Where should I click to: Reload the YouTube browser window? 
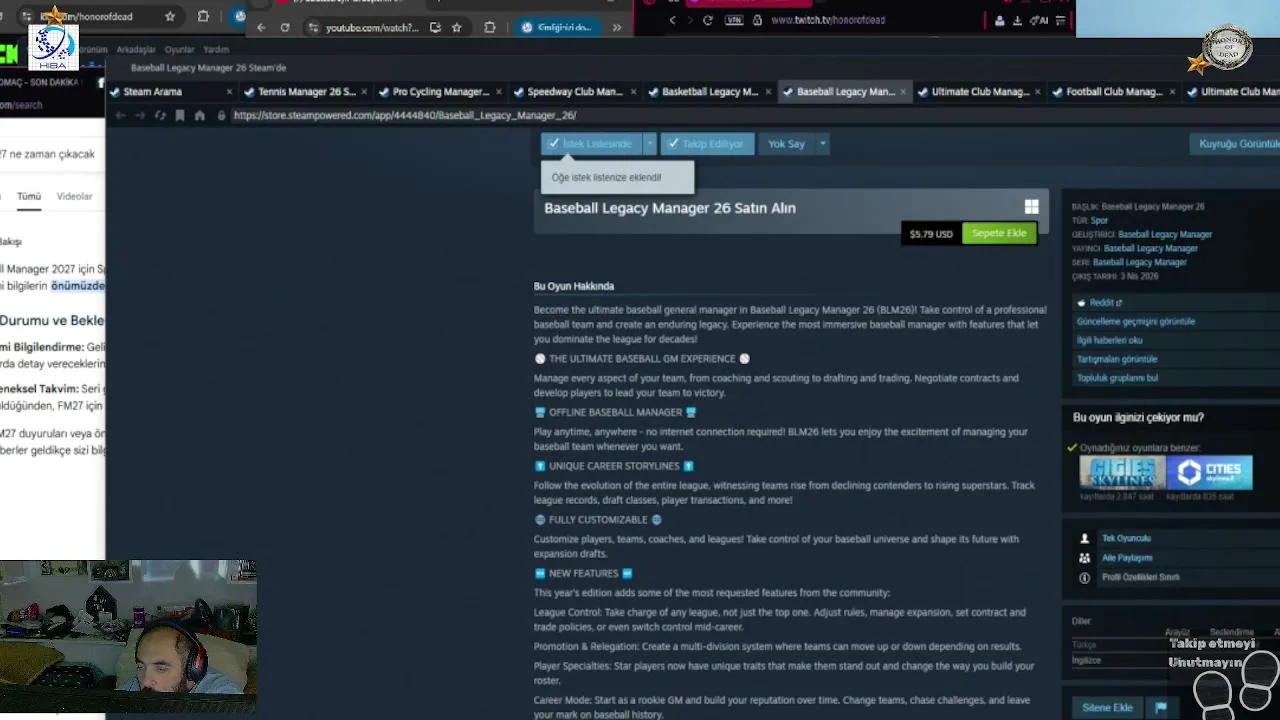tap(284, 28)
